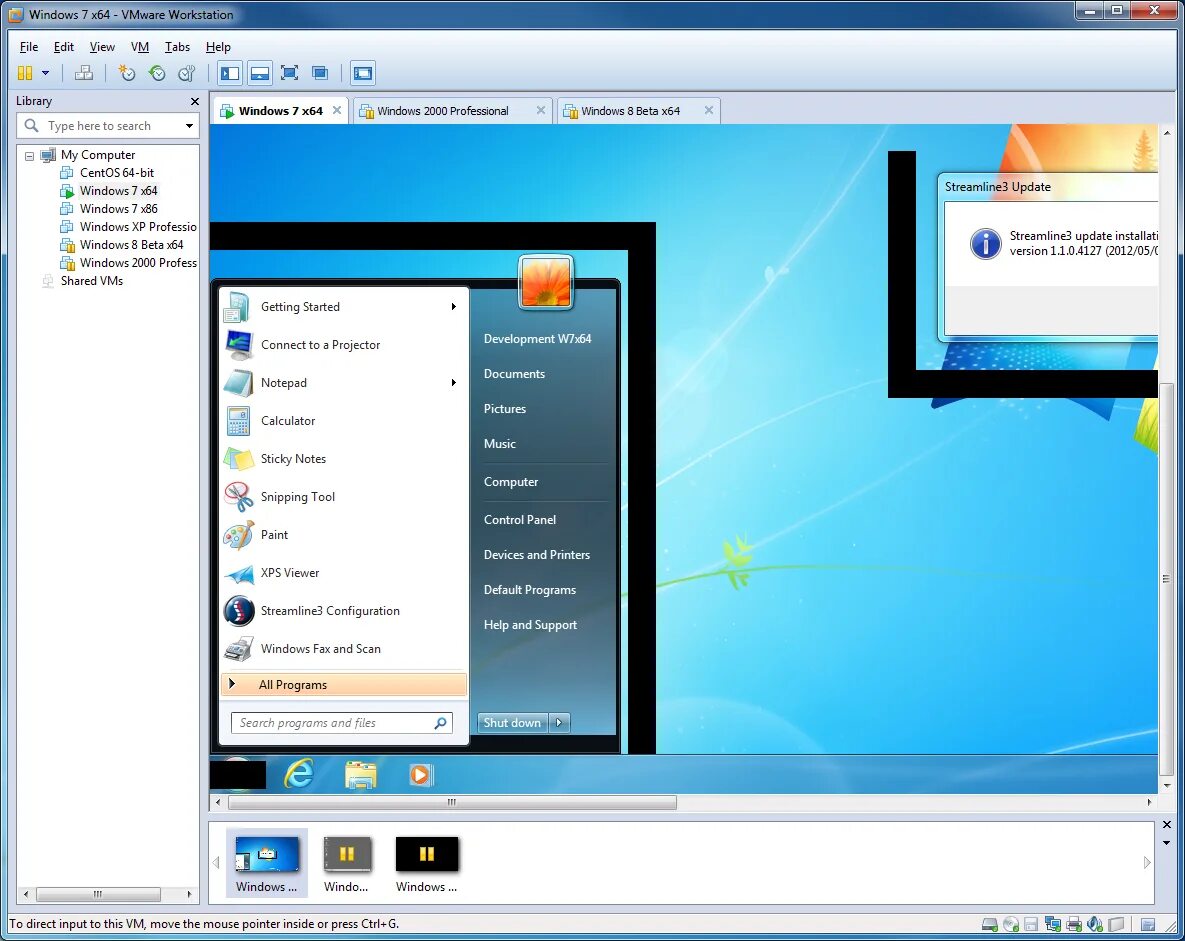Close the Library panel

(x=195, y=101)
